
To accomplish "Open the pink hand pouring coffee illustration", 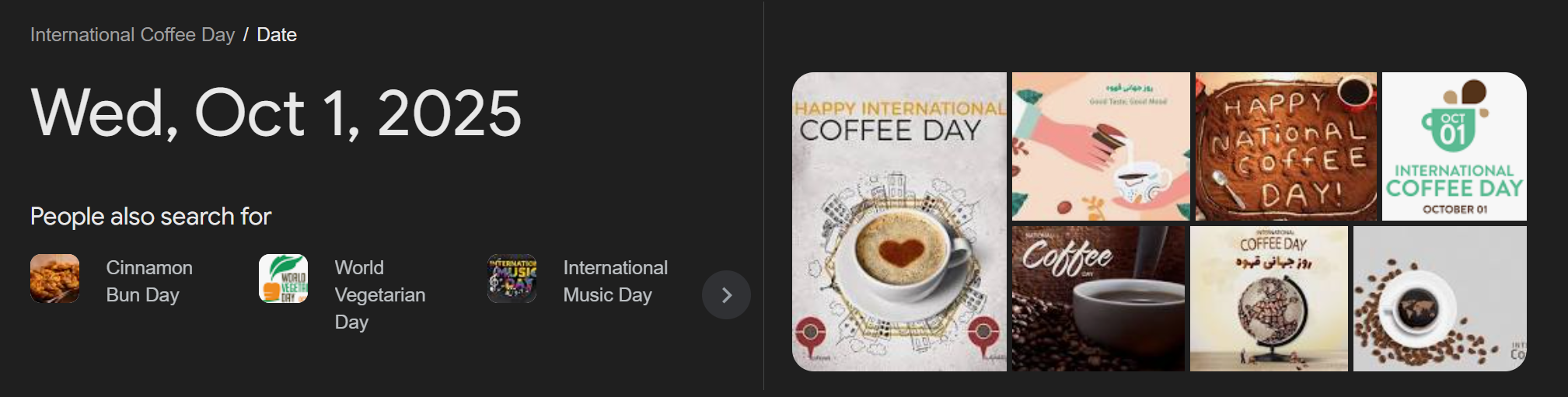I will coord(1101,146).
